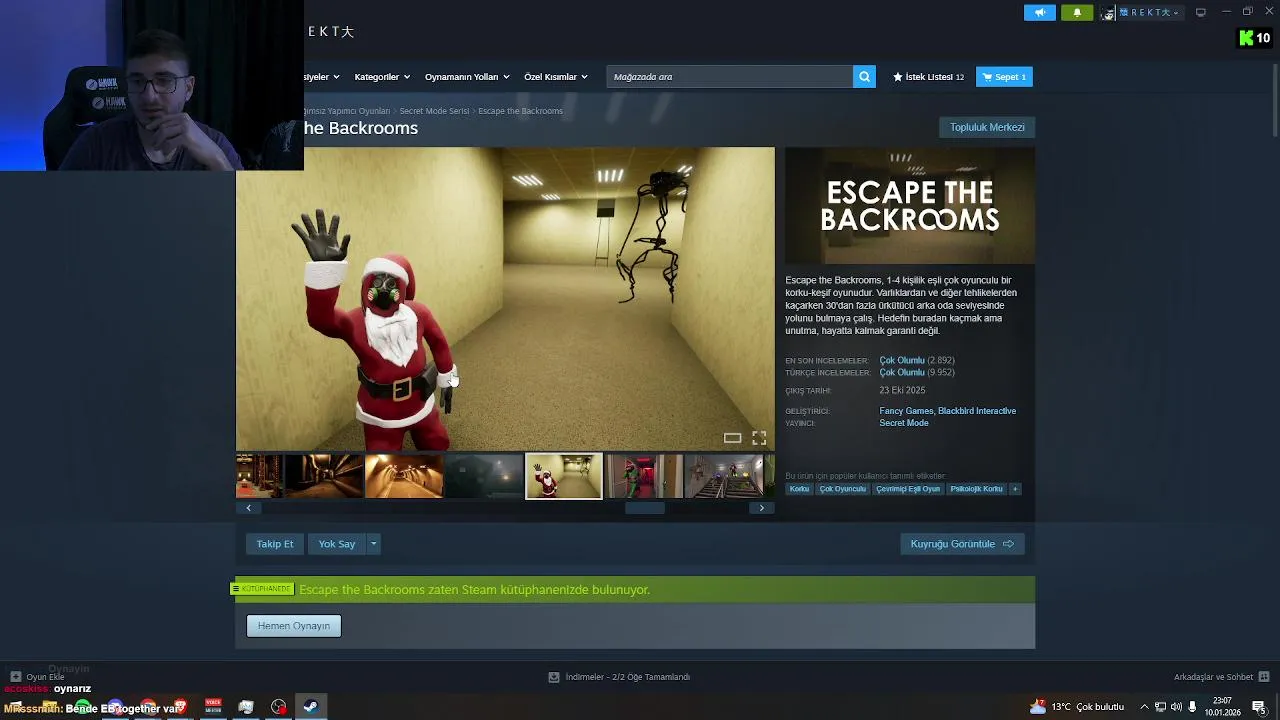Click the Çok Oyunculu tag

(843, 489)
